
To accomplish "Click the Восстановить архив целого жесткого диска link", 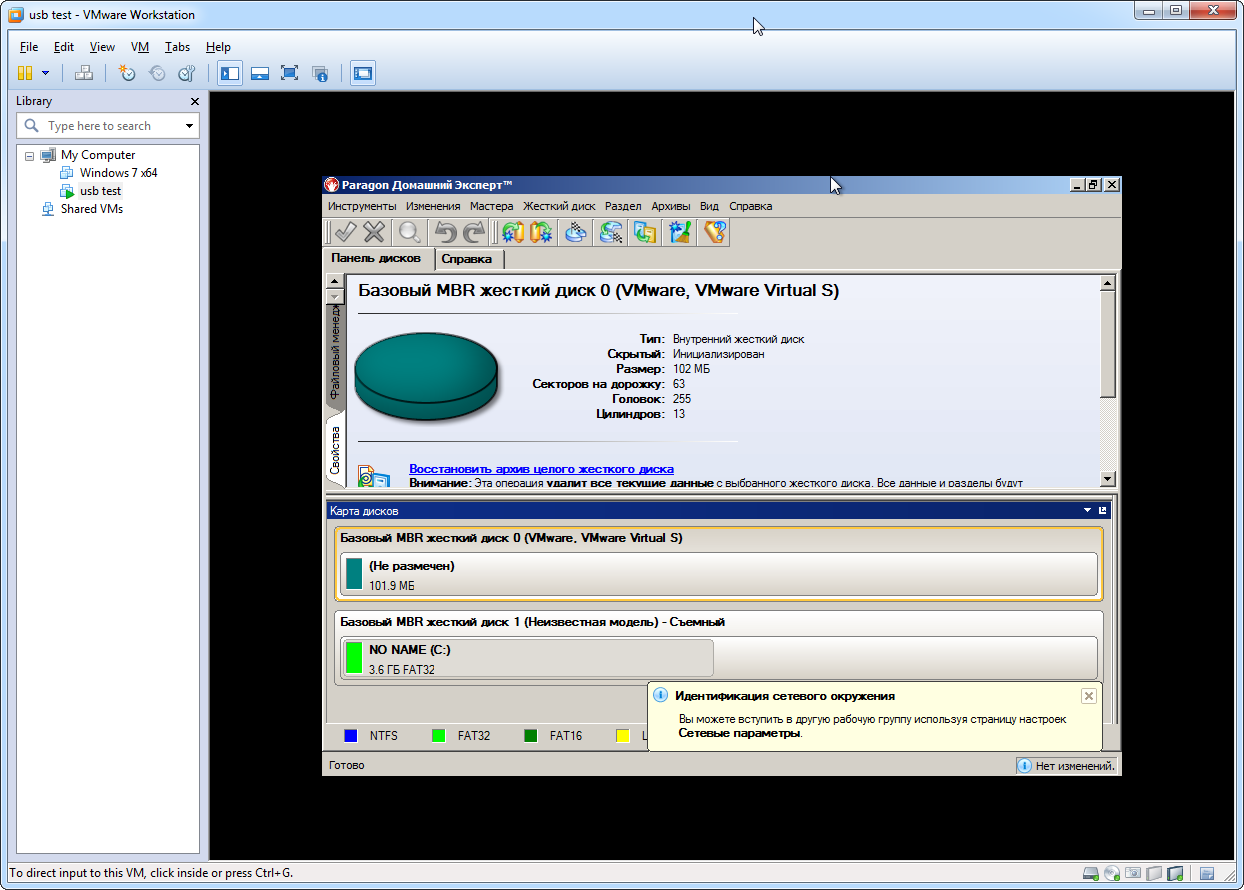I will (x=541, y=468).
